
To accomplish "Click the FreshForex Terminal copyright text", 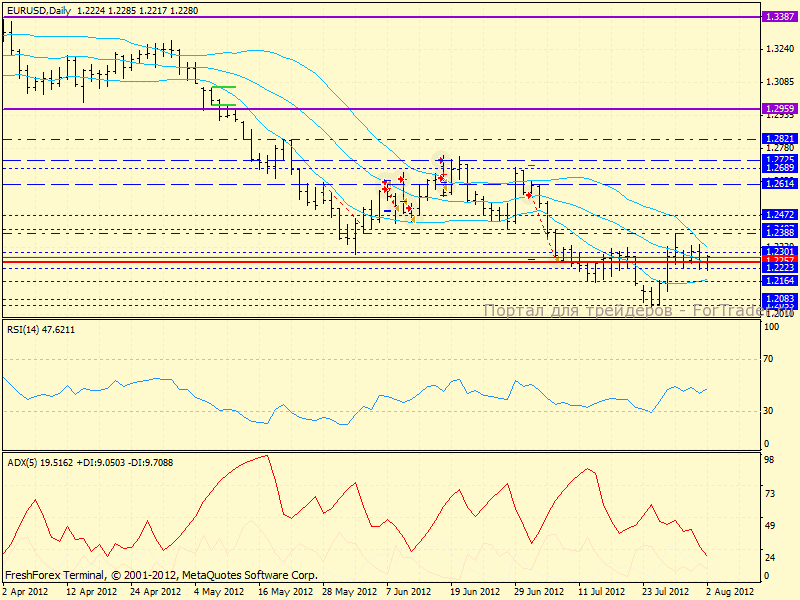I will [x=161, y=576].
